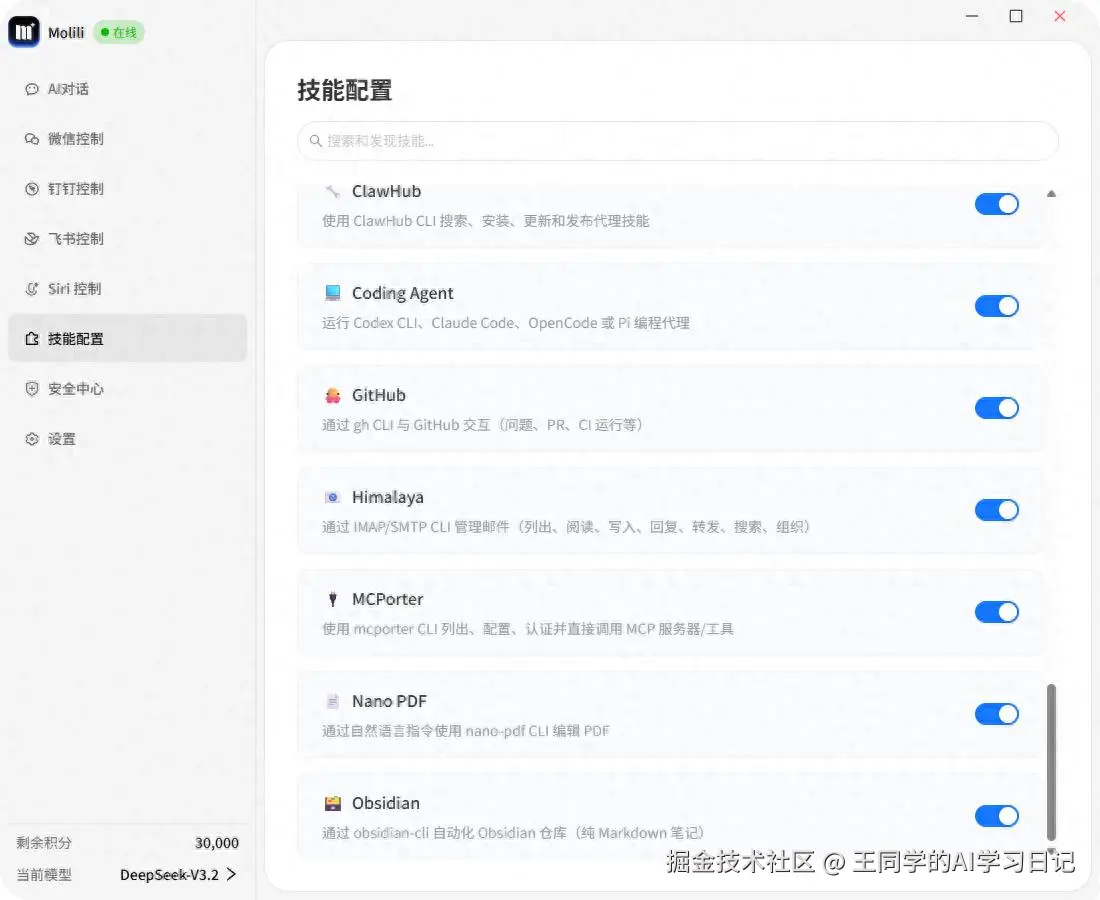Click the 剩余积分 label
Image resolution: width=1100 pixels, height=900 pixels.
43,842
